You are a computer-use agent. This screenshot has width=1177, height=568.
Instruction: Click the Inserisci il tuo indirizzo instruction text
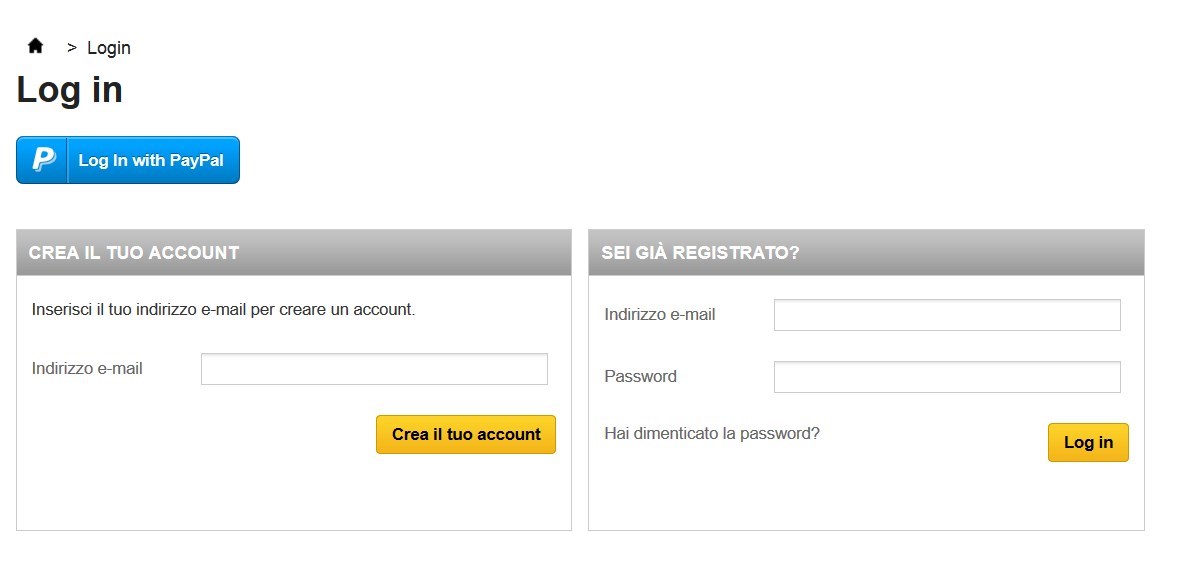223,310
